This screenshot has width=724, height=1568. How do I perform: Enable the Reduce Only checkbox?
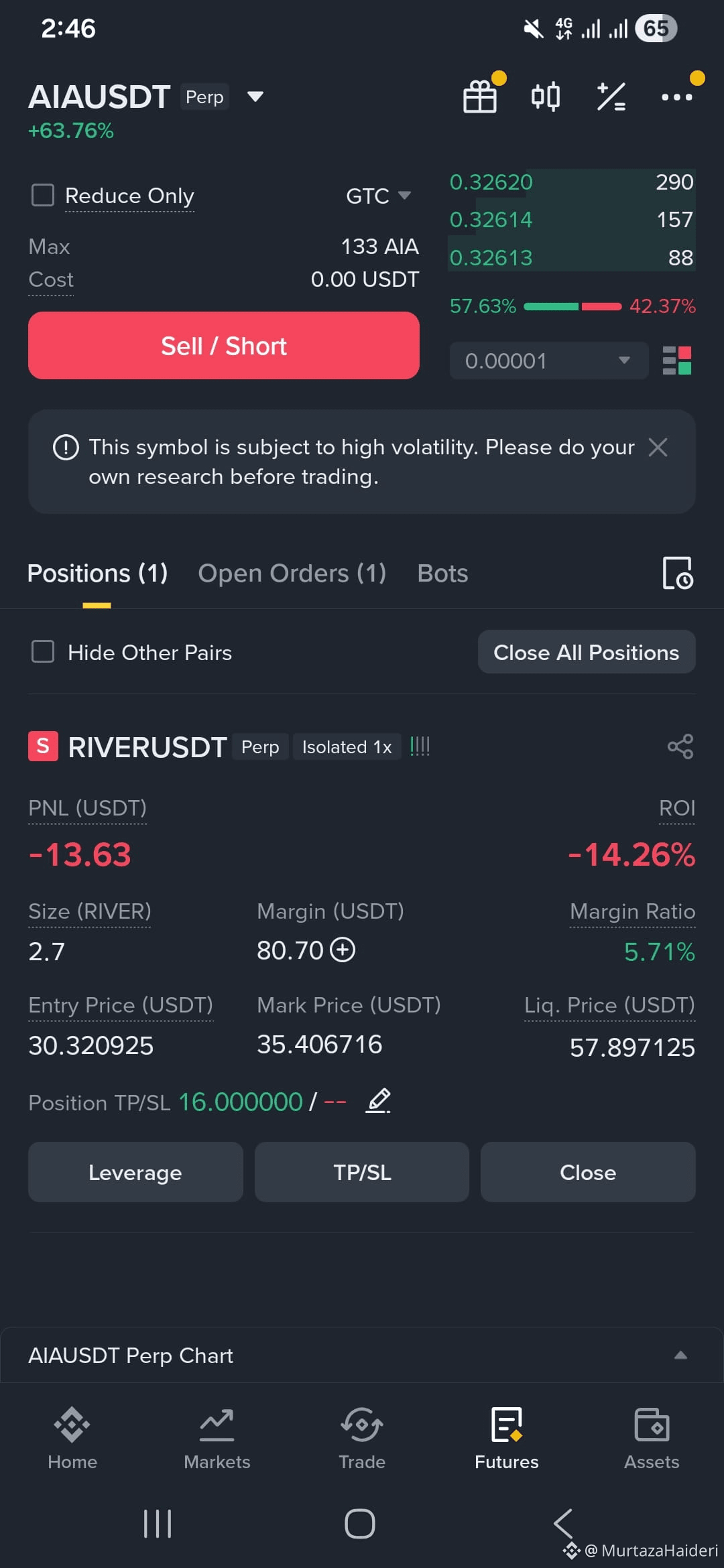point(43,195)
